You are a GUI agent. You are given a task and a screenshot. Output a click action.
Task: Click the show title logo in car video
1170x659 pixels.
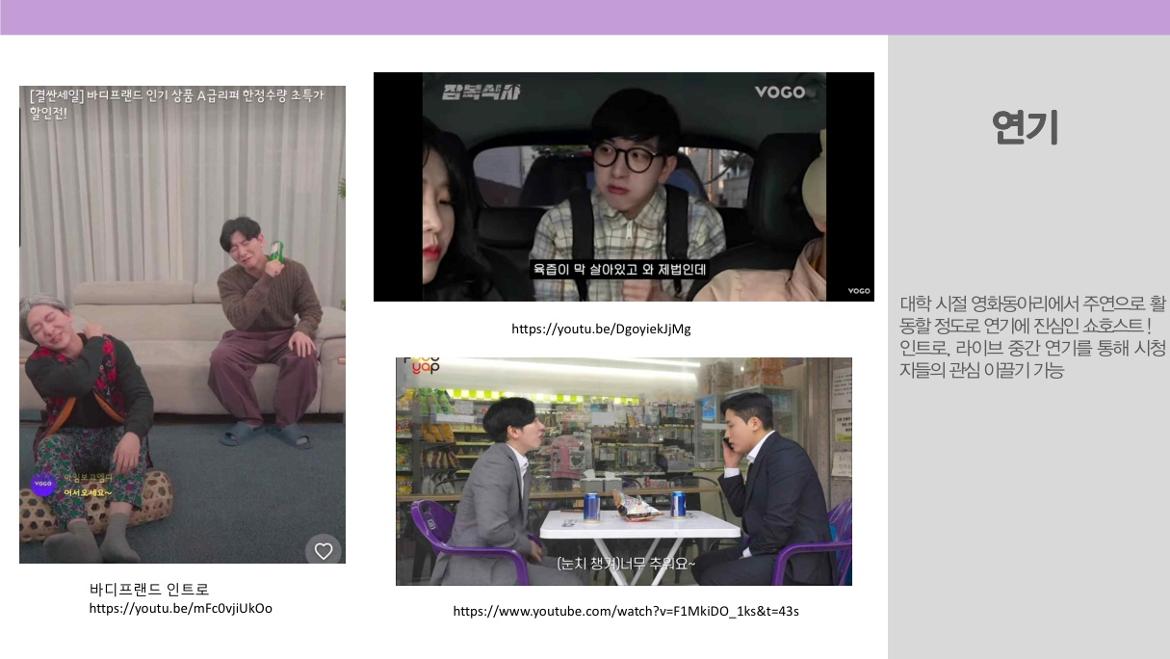pos(481,92)
